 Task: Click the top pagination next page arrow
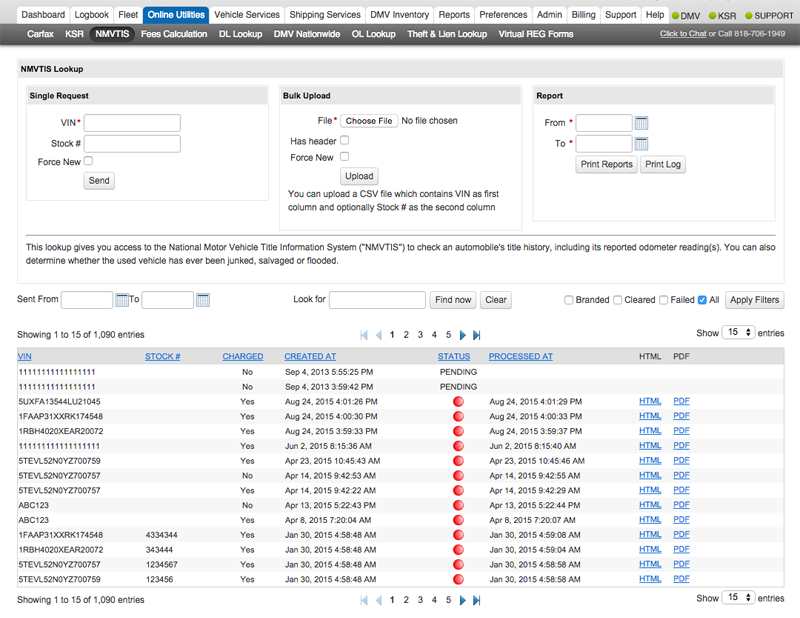click(463, 335)
